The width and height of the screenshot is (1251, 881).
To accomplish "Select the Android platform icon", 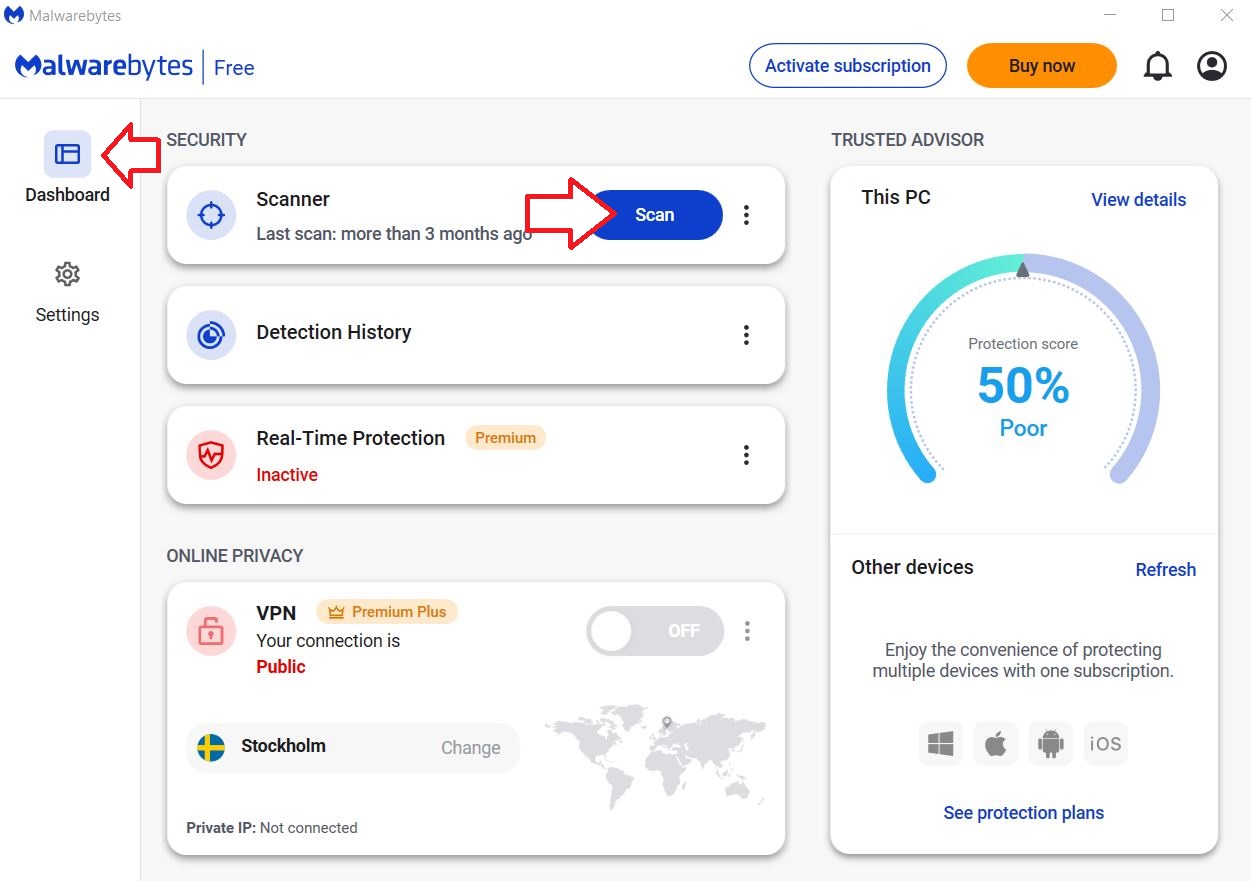I will click(x=1050, y=744).
